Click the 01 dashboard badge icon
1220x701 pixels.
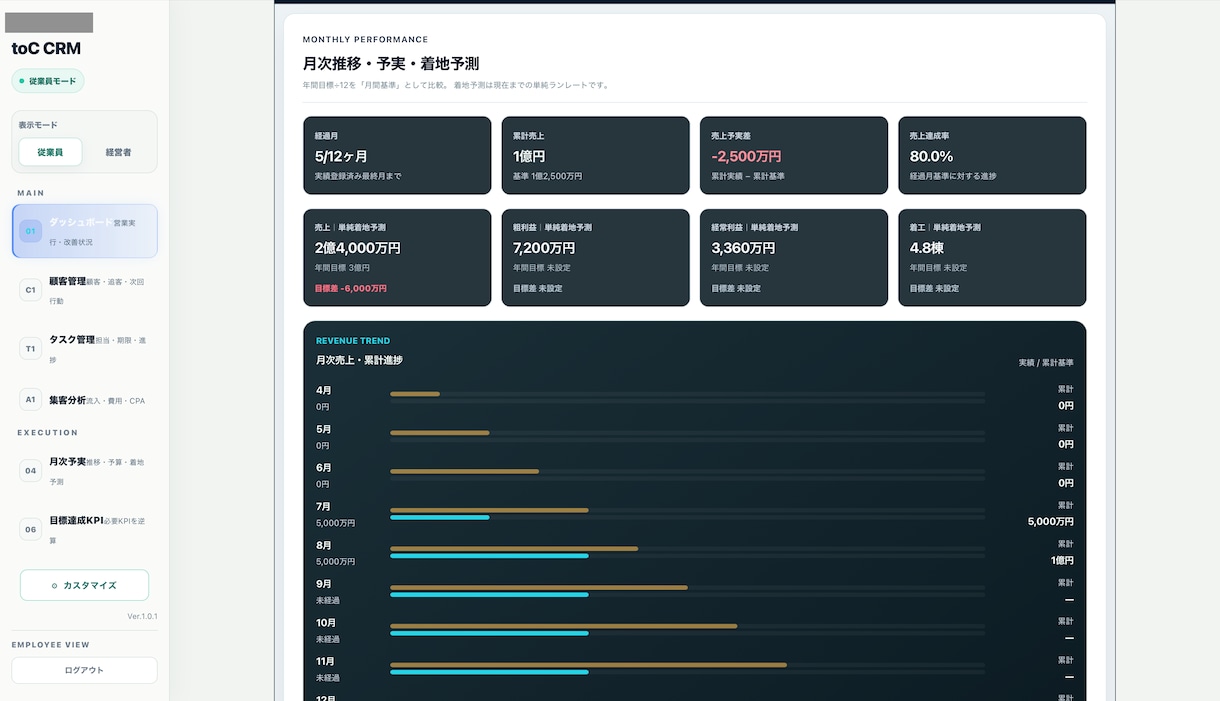tap(31, 231)
